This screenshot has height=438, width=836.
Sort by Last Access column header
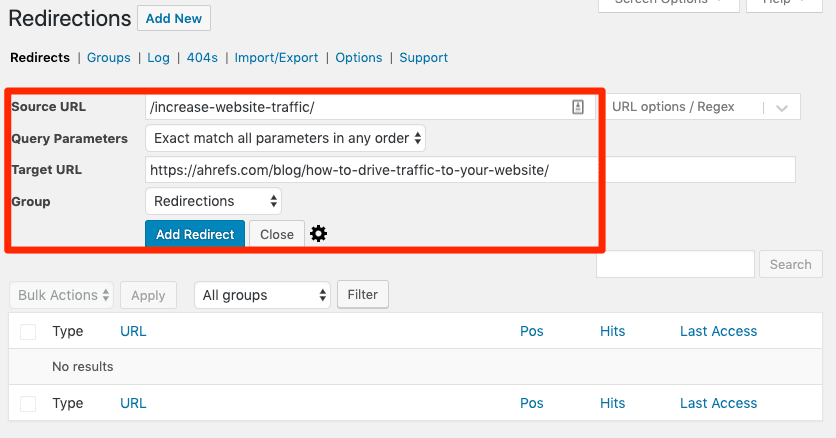[718, 331]
